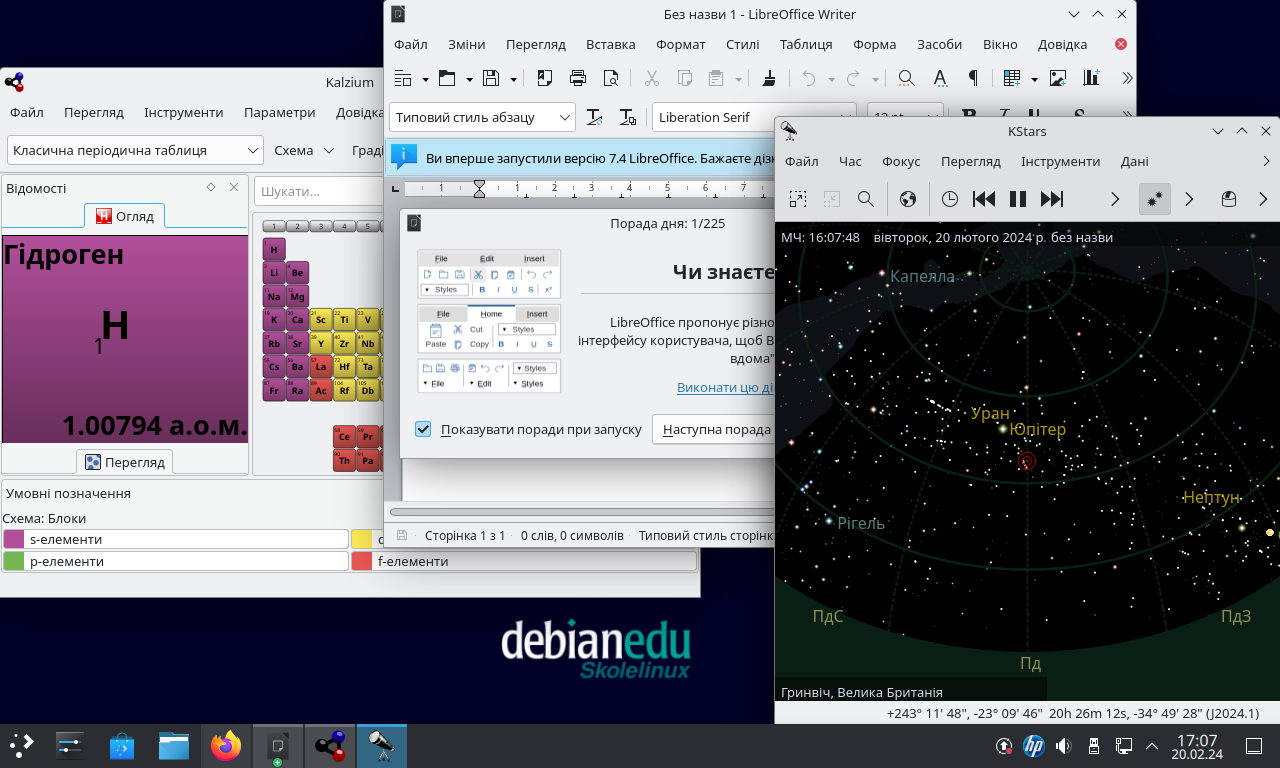Click Zoom to selection icon in KStars
This screenshot has height=768, width=1280.
point(797,199)
